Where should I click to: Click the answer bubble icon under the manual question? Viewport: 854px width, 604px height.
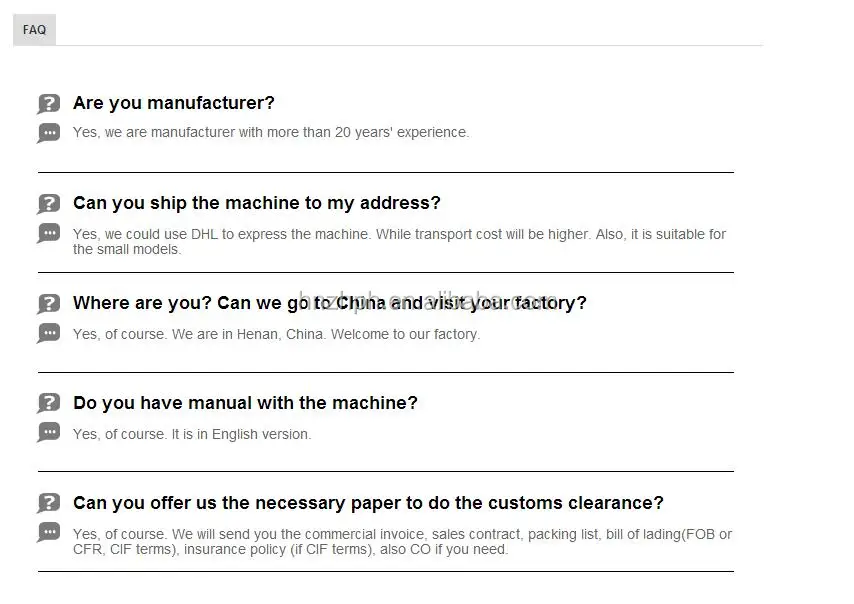[x=48, y=433]
